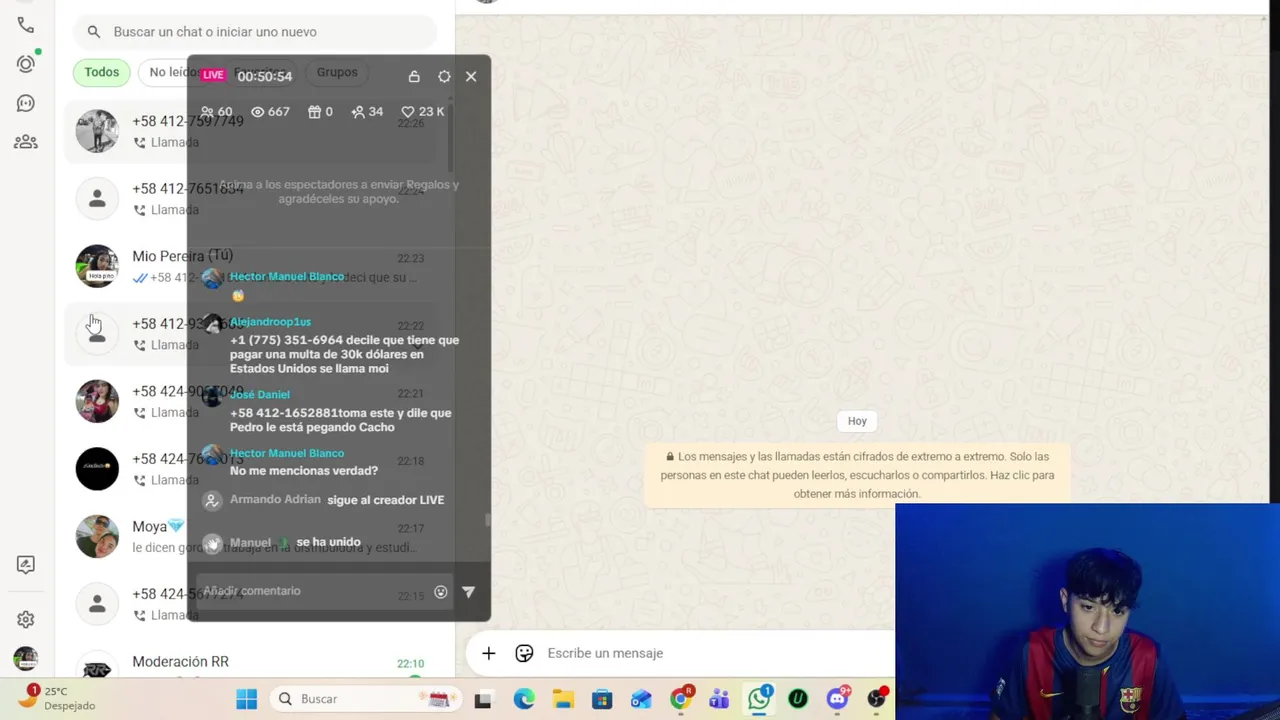Click Hector Manuel Blanco above 'No me mencionas verdad?'
Viewport: 1280px width, 720px height.
[x=287, y=454]
